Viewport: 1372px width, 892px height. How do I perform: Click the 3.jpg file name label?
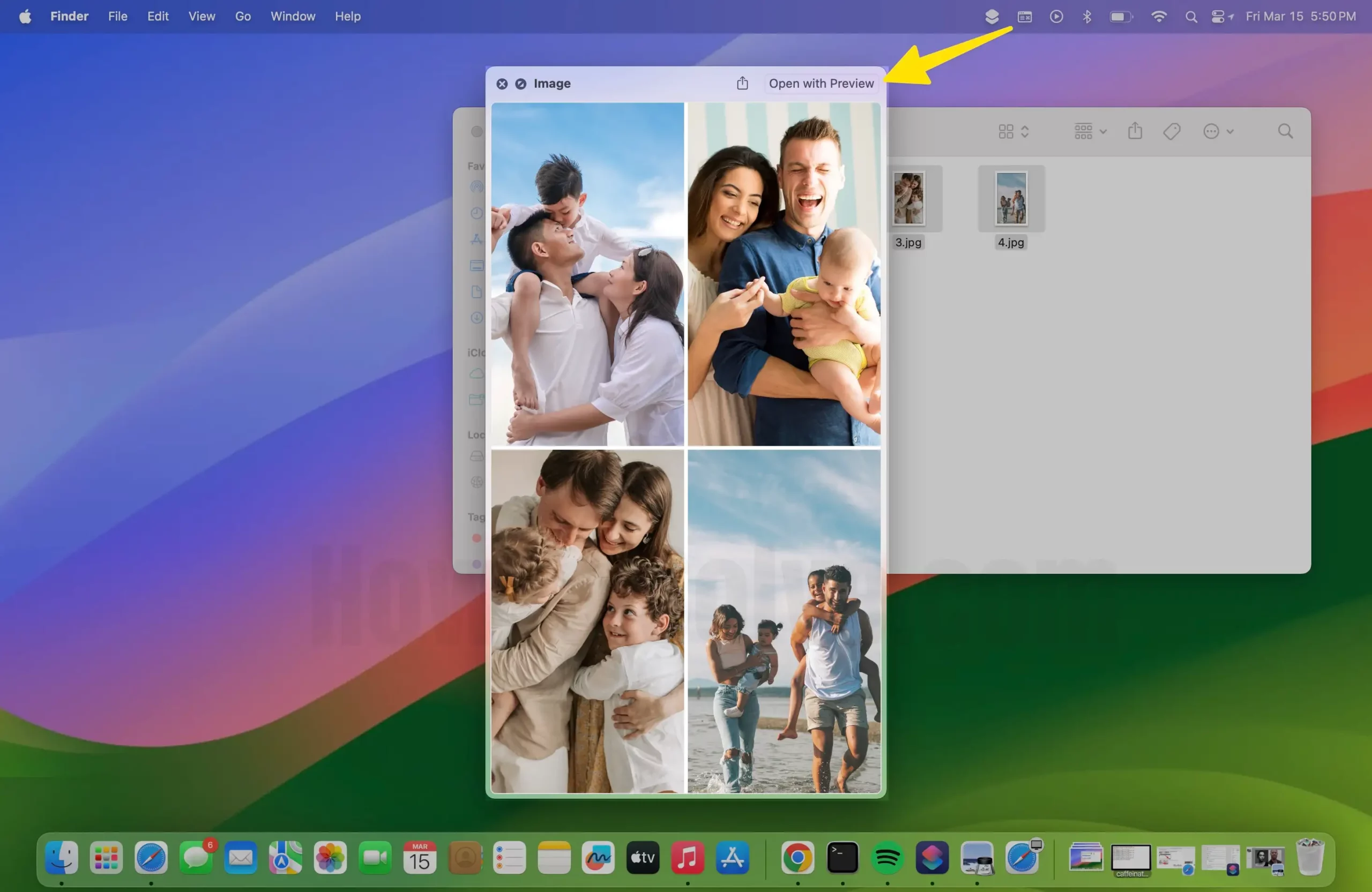point(908,243)
